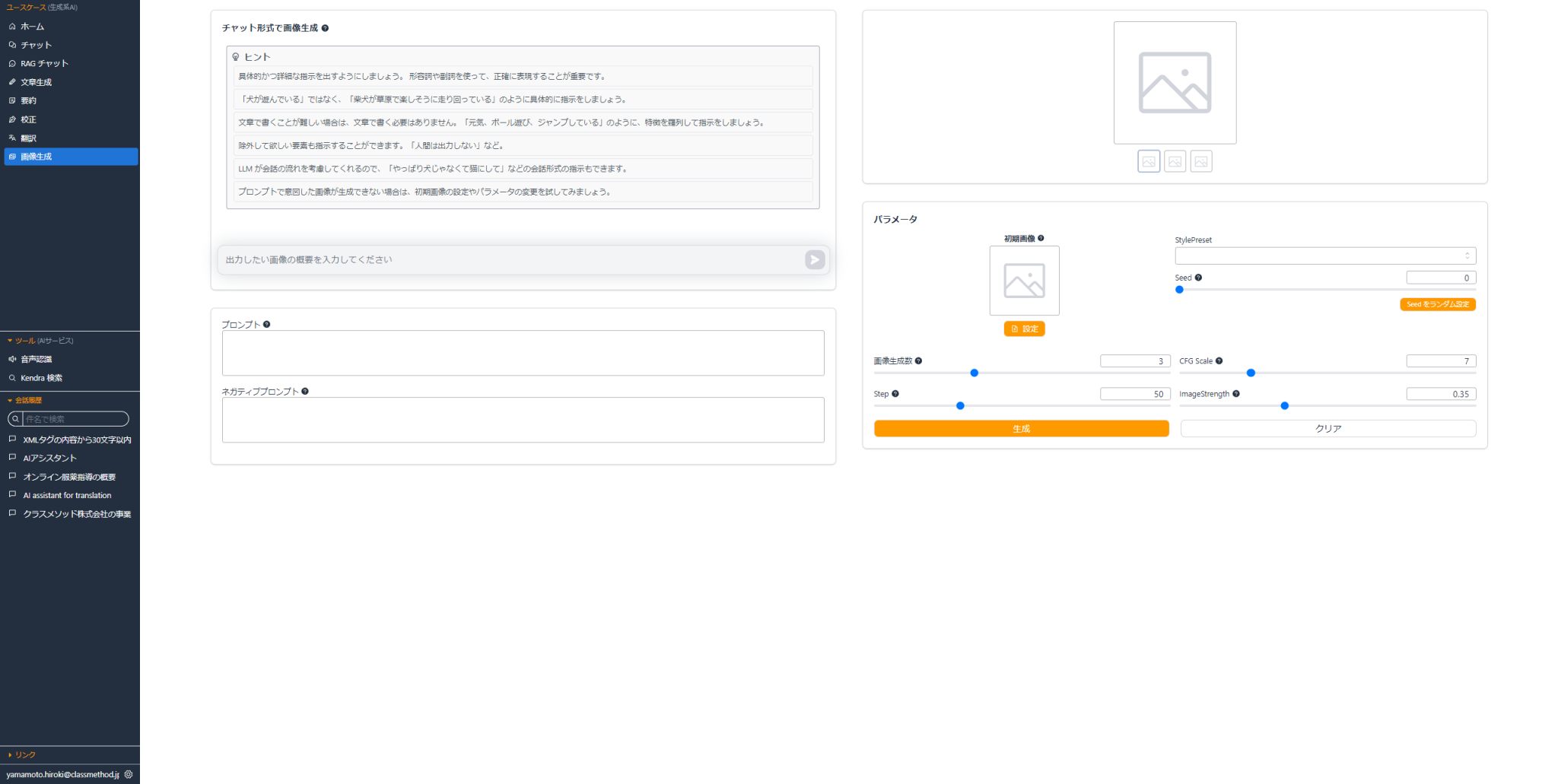Screen dimensions: 1558x784
Task: Open the StylePreset dropdown
Action: [x=1325, y=256]
